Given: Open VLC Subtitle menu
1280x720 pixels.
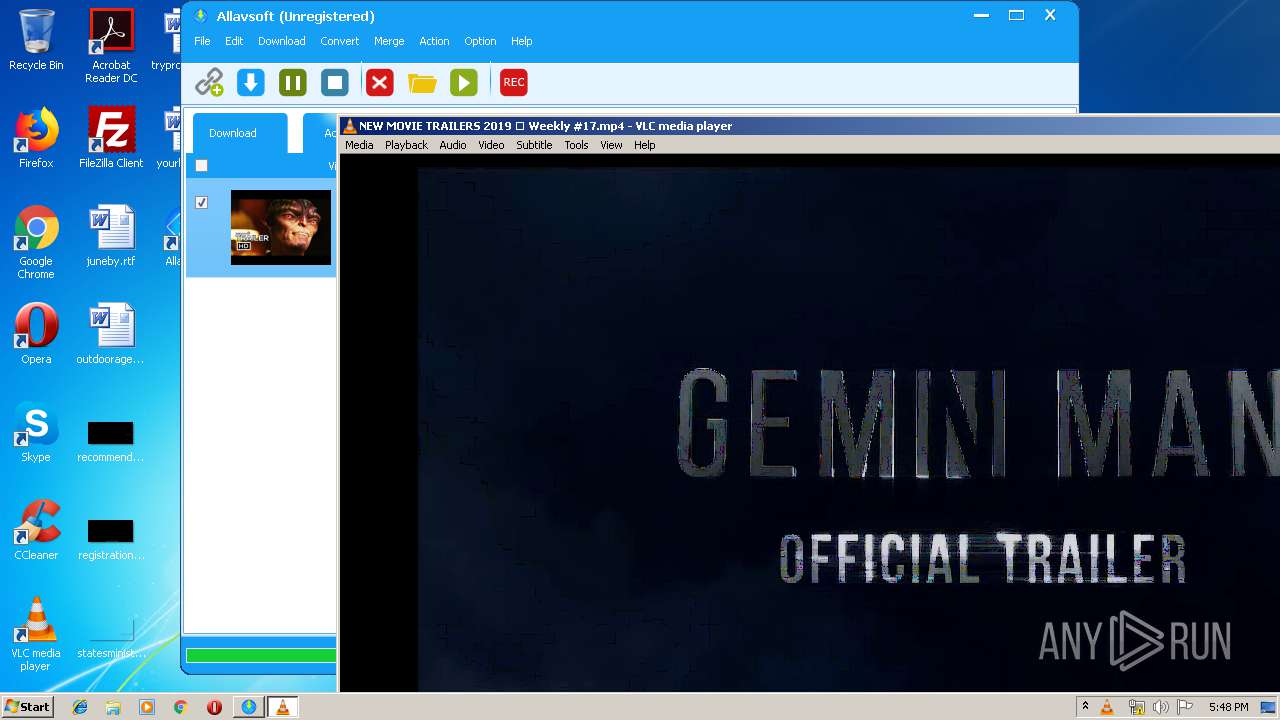Looking at the screenshot, I should click(x=534, y=145).
